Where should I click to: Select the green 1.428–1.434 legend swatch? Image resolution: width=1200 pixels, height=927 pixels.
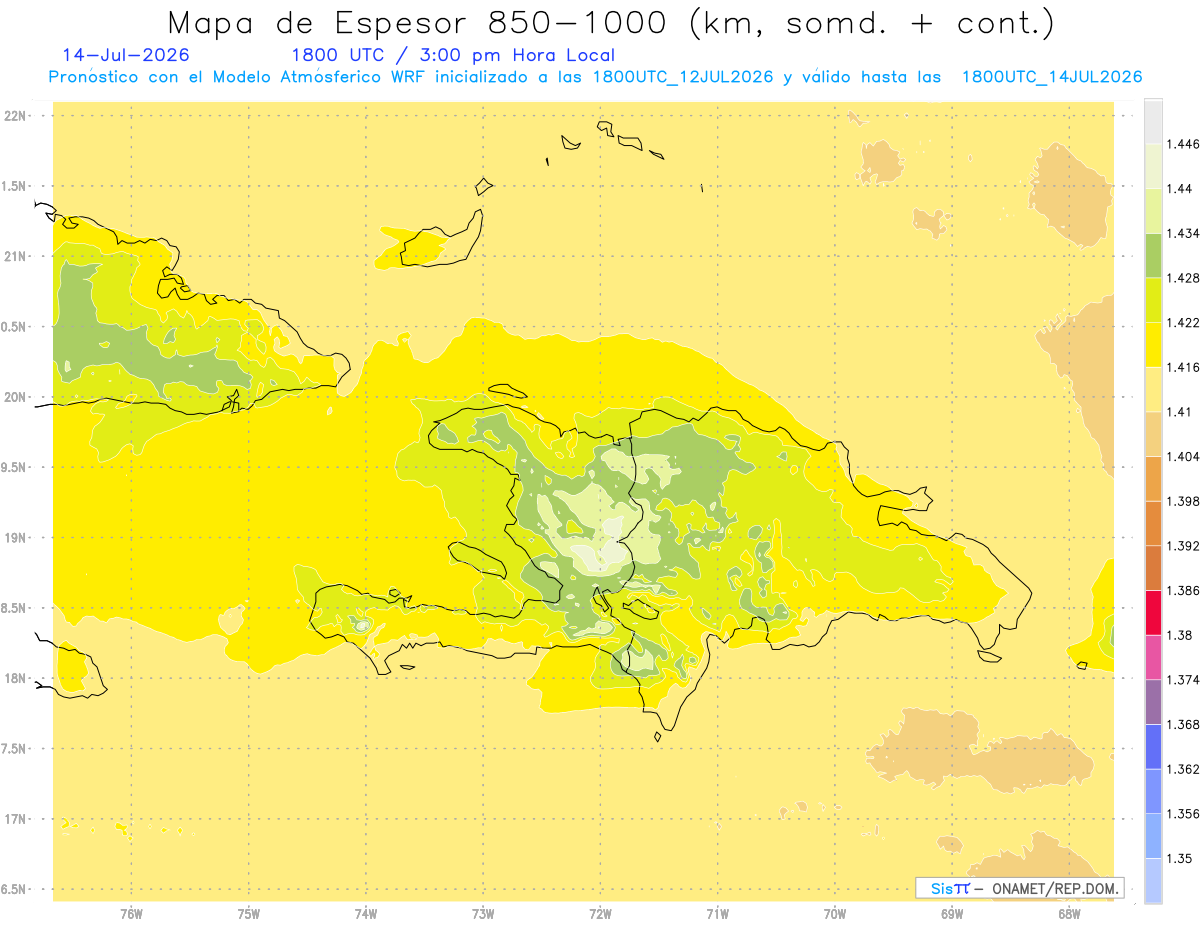(x=1153, y=255)
